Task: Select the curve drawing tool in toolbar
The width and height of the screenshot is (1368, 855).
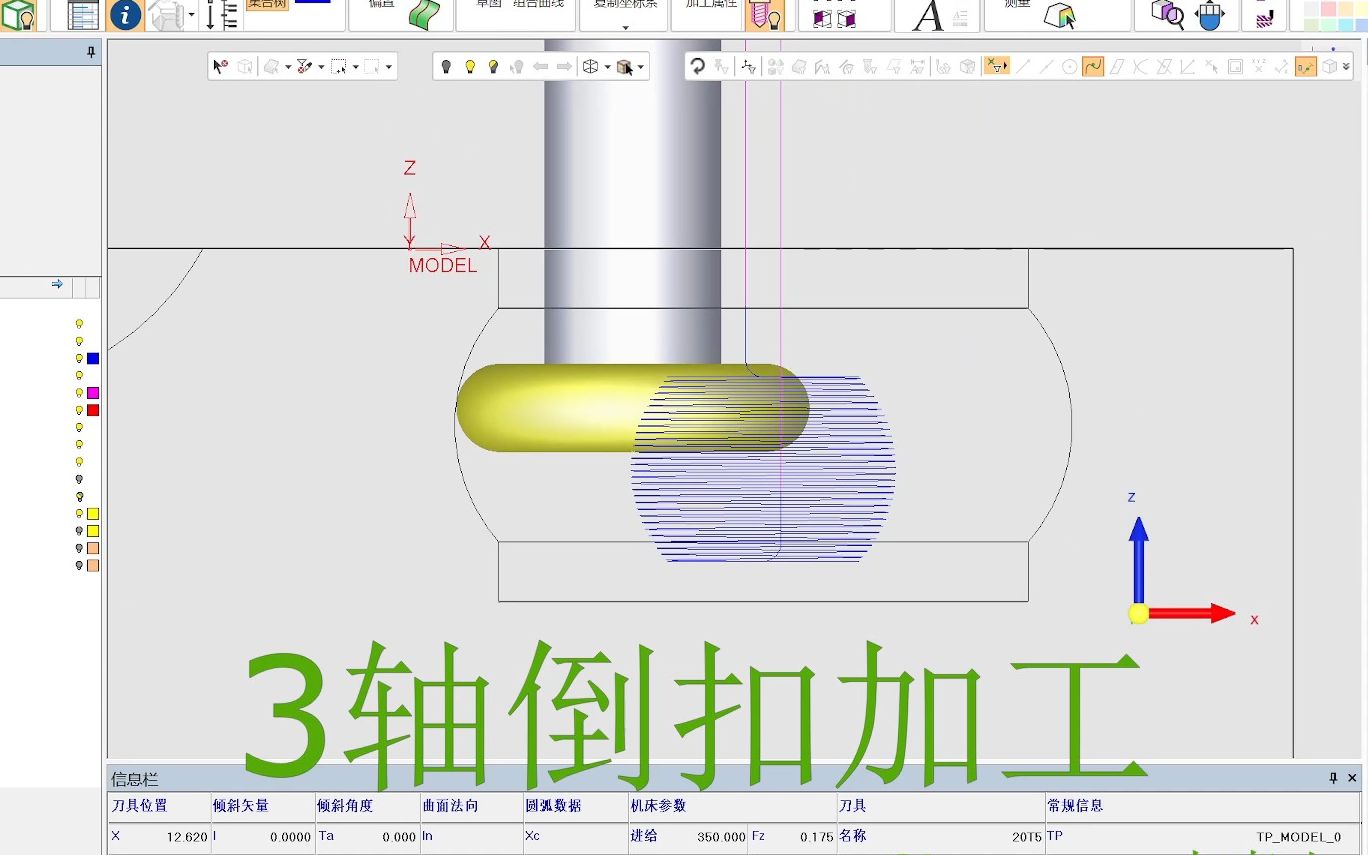Action: (x=1093, y=67)
